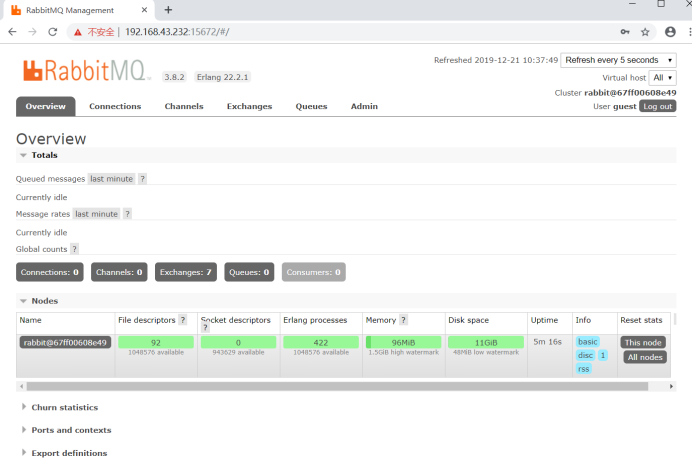Open a new browser tab
The width and height of the screenshot is (692, 459).
click(x=168, y=10)
